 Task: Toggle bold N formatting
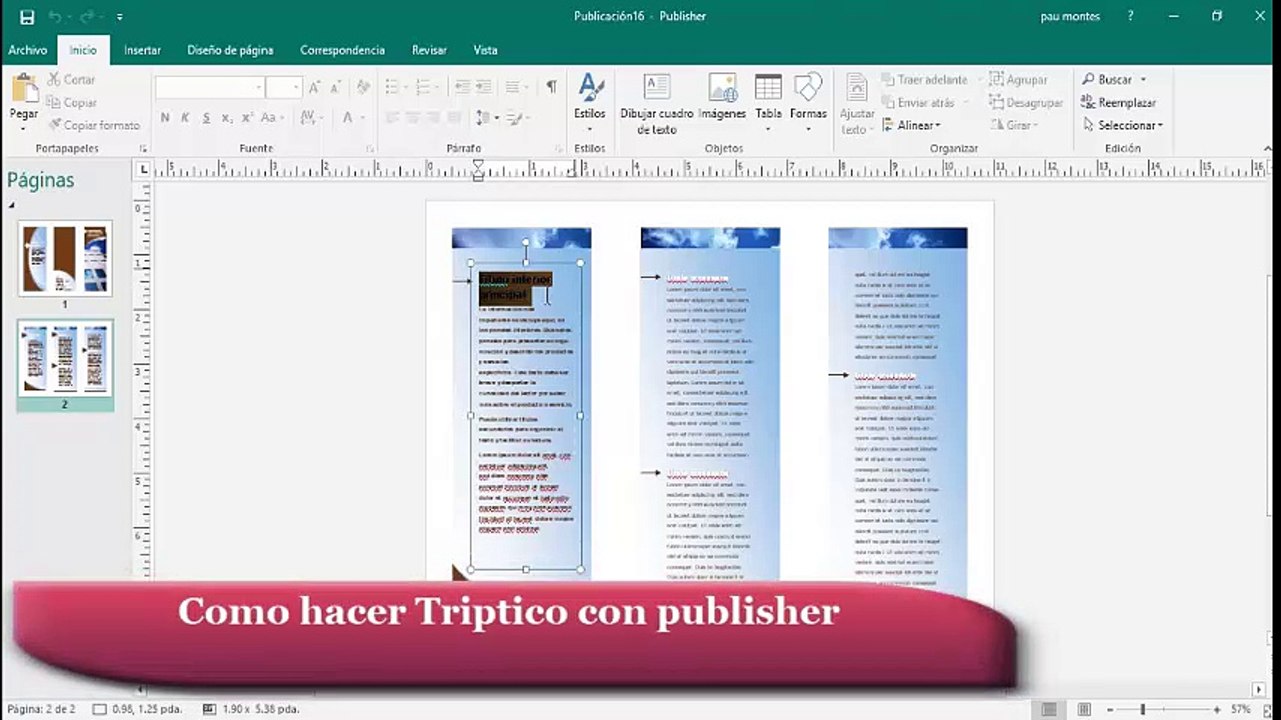tap(165, 117)
